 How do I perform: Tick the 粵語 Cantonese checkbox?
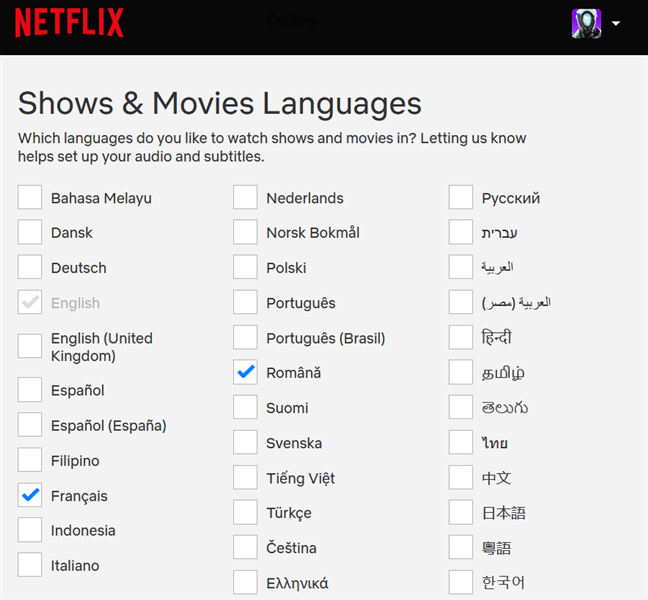(x=461, y=547)
